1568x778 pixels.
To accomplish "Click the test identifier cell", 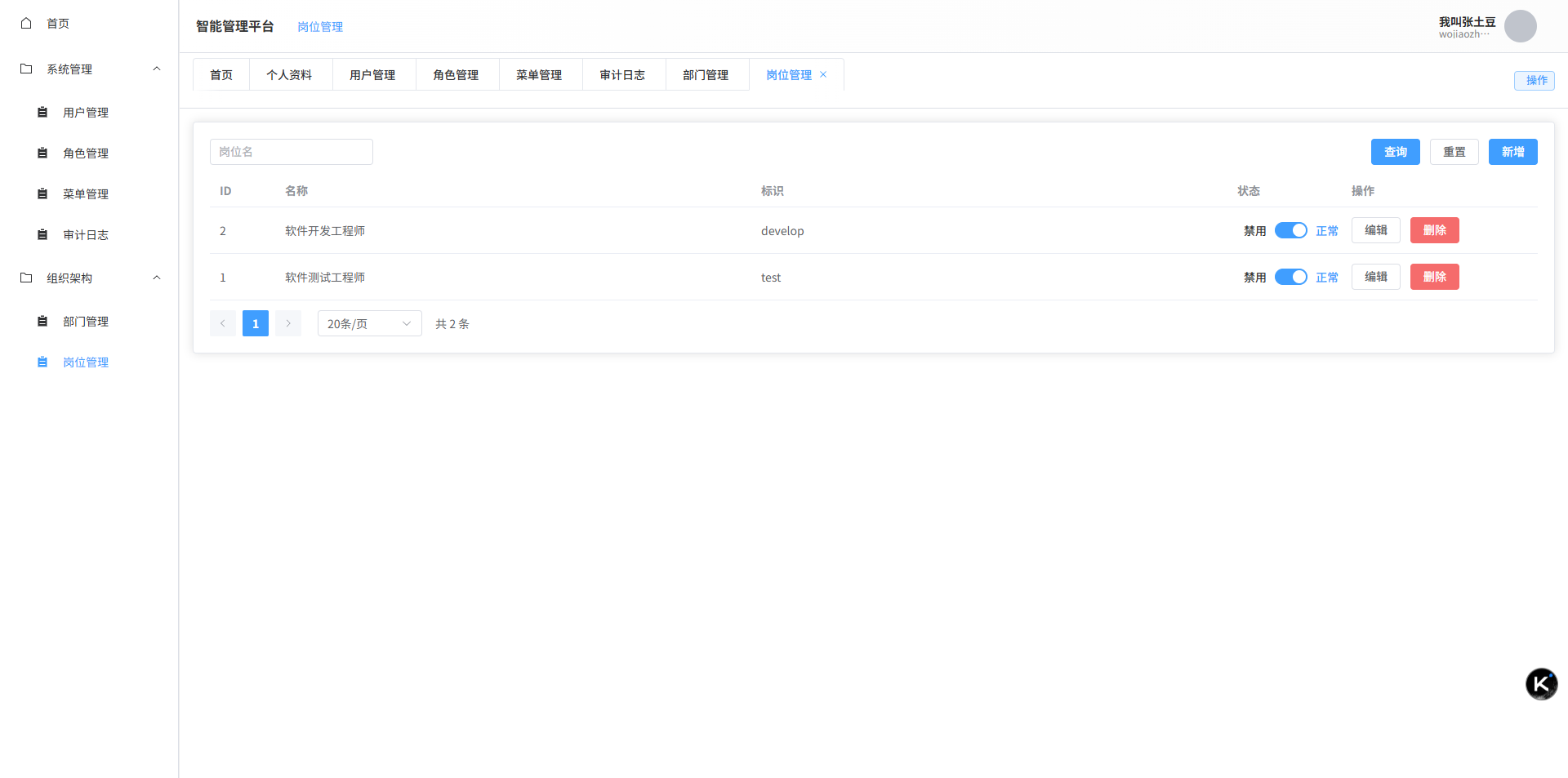I will (x=771, y=278).
